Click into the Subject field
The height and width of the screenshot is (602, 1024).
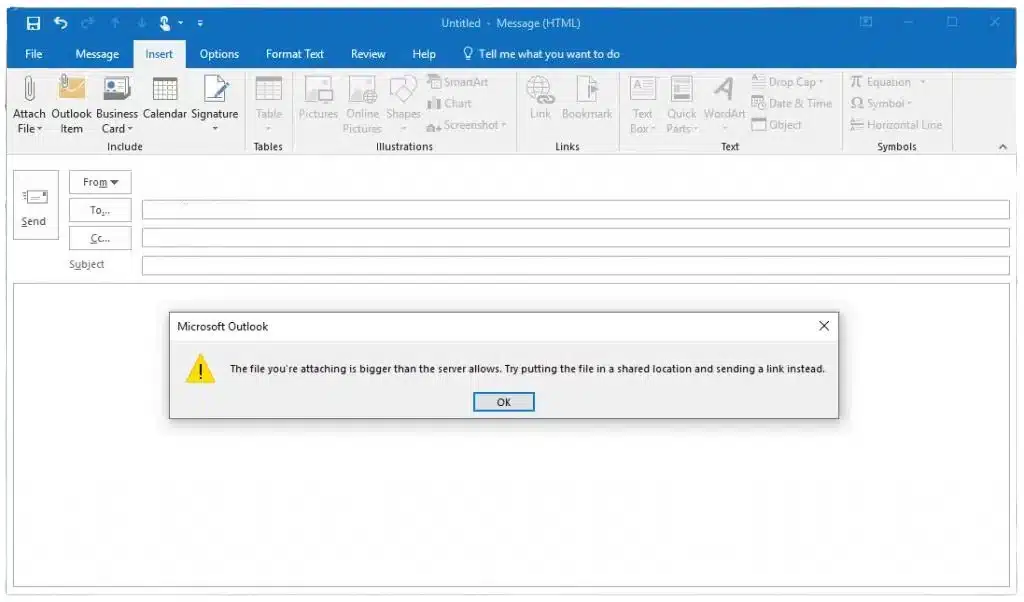[575, 265]
